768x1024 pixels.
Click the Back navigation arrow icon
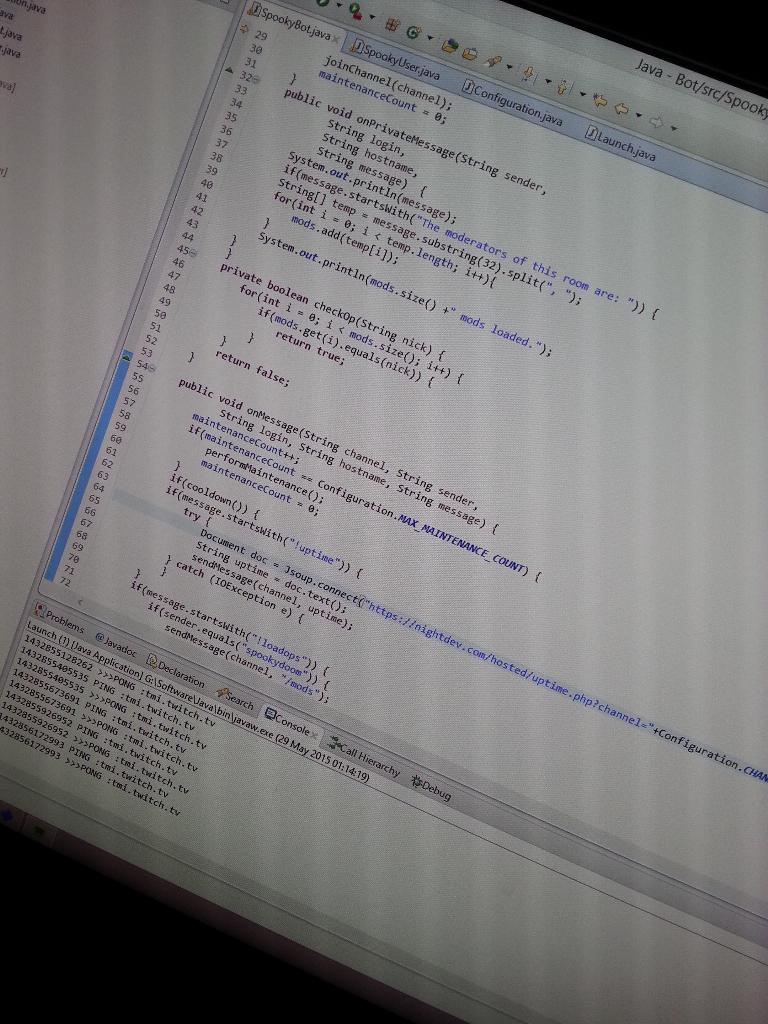point(622,108)
